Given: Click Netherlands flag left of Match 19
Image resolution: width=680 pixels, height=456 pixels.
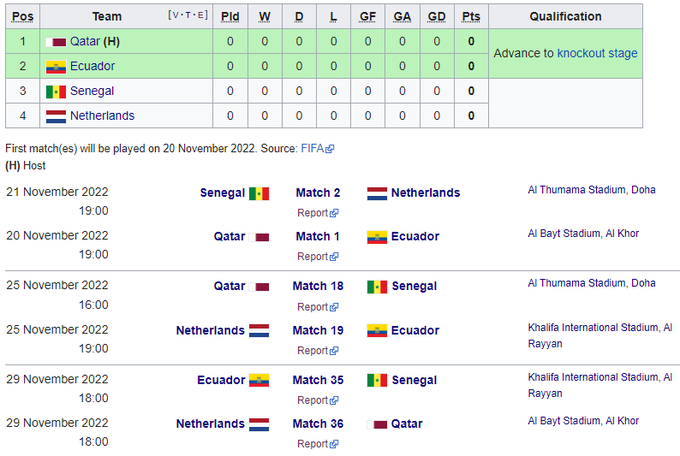Looking at the screenshot, I should coord(259,331).
